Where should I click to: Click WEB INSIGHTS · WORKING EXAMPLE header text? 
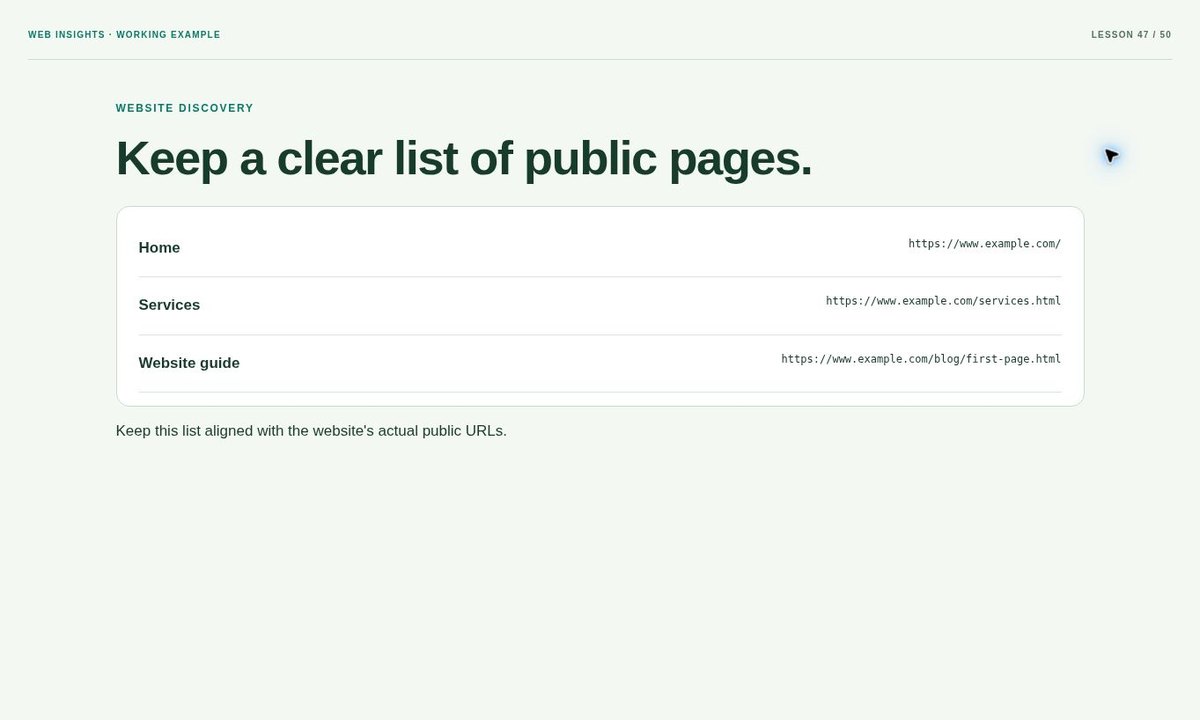pos(124,35)
